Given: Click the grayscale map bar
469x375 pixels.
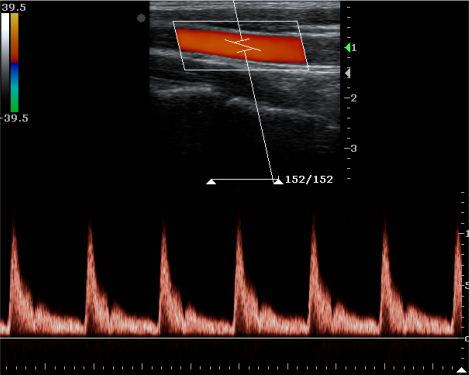Looking at the screenshot, I should pyautogui.click(x=5, y=63).
